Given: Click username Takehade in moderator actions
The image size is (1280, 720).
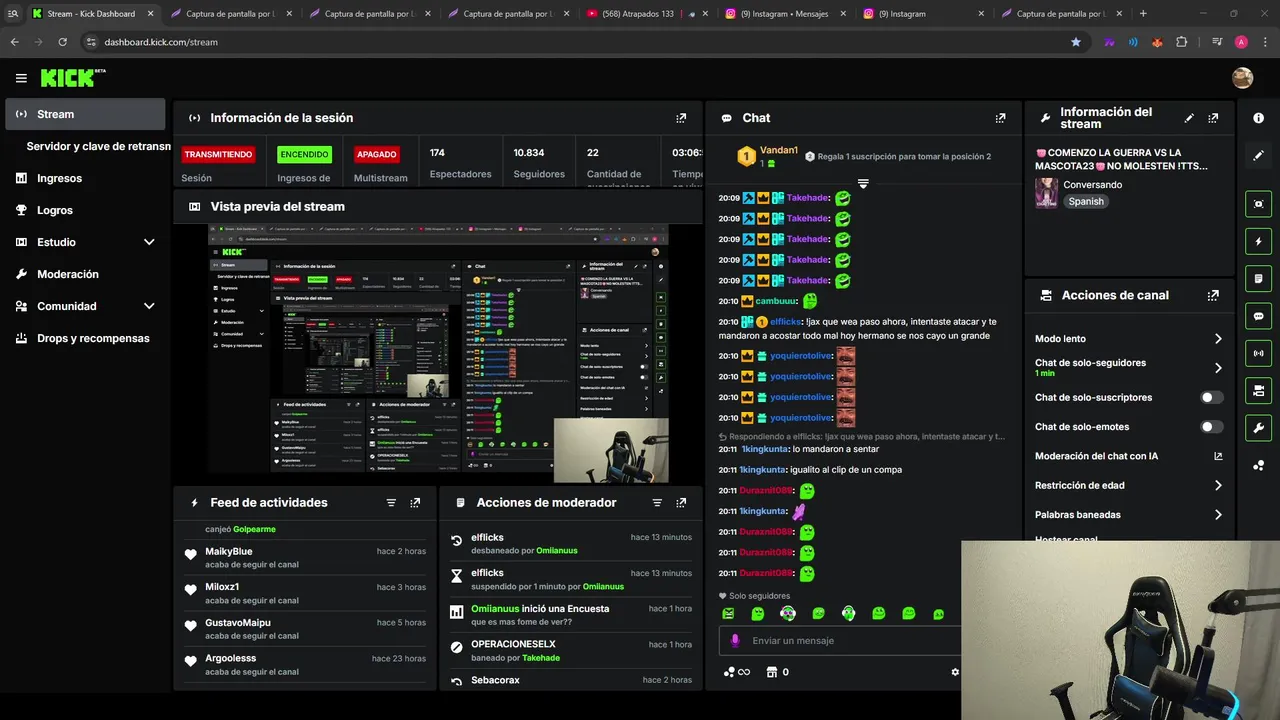Looking at the screenshot, I should point(541,658).
